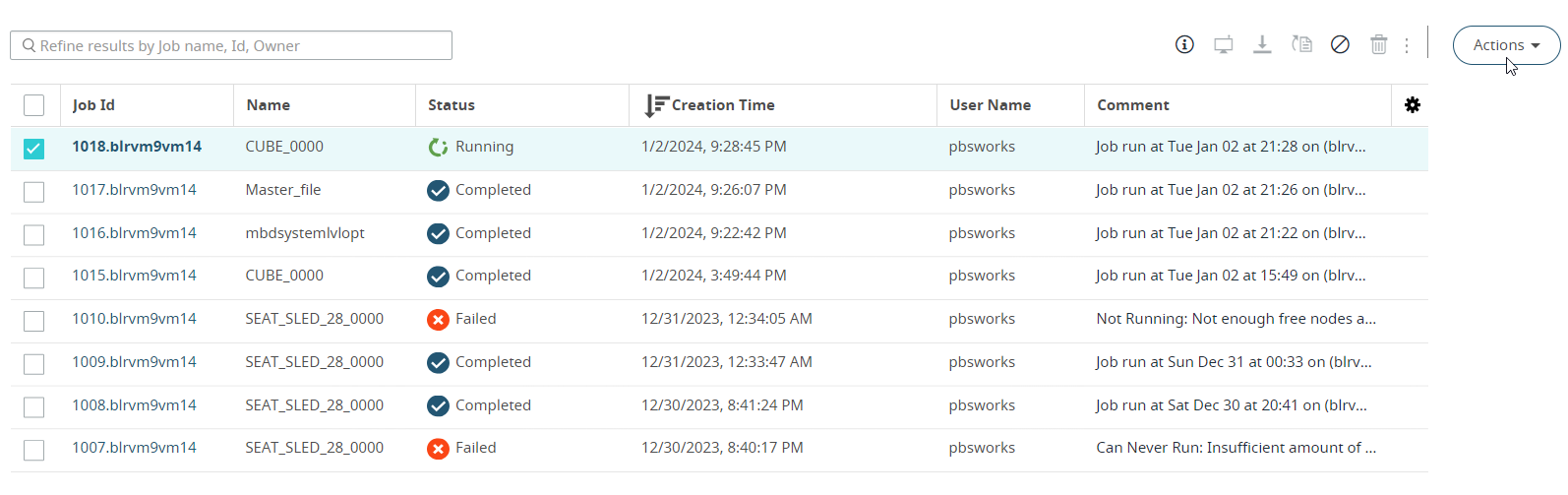This screenshot has width=1568, height=495.
Task: Click the job info icon
Action: pos(1184,44)
